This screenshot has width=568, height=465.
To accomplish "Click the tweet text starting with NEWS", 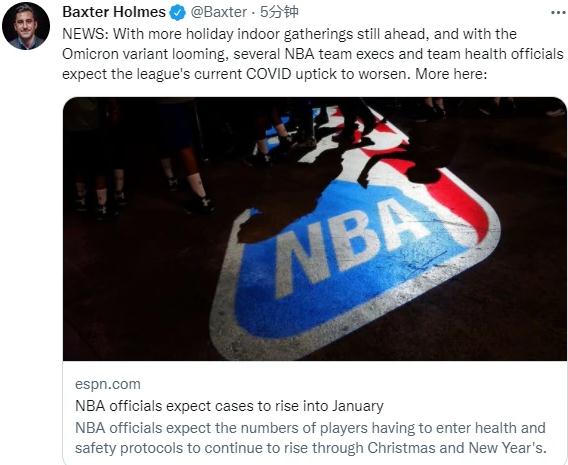I will pyautogui.click(x=313, y=54).
